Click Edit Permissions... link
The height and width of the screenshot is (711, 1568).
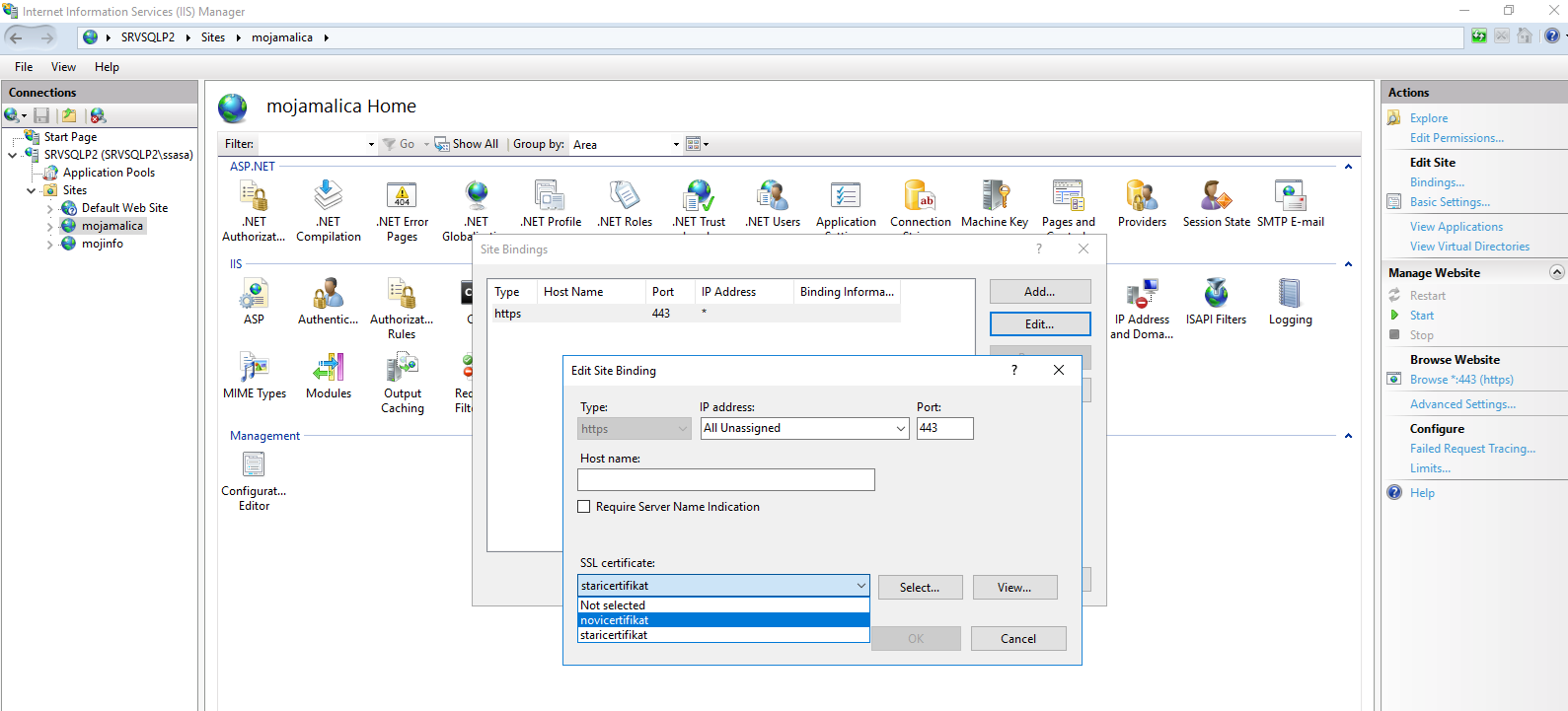(1456, 138)
